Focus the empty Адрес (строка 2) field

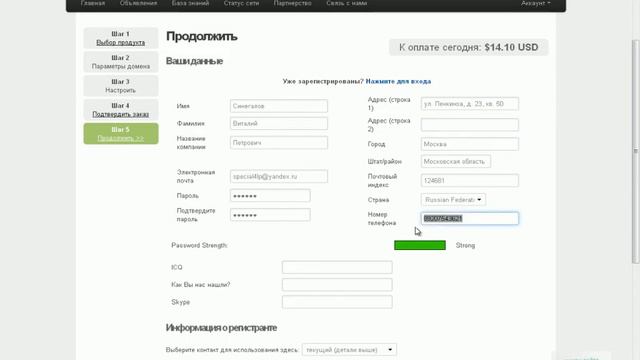click(x=470, y=124)
